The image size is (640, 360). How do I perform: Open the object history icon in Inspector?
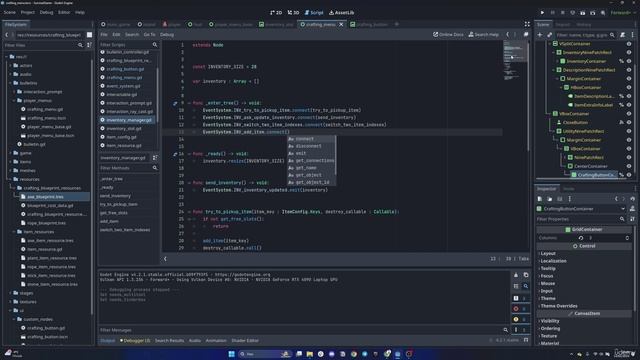[633, 199]
